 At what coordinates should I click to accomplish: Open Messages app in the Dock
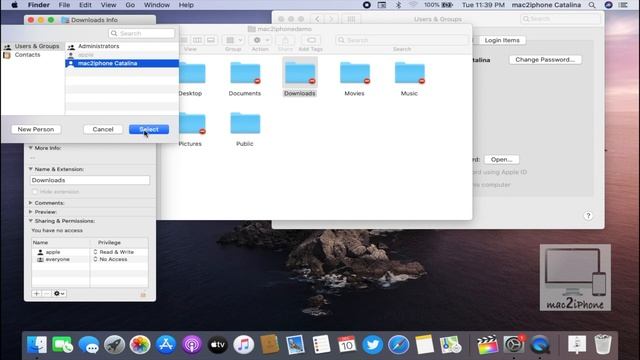(89, 345)
